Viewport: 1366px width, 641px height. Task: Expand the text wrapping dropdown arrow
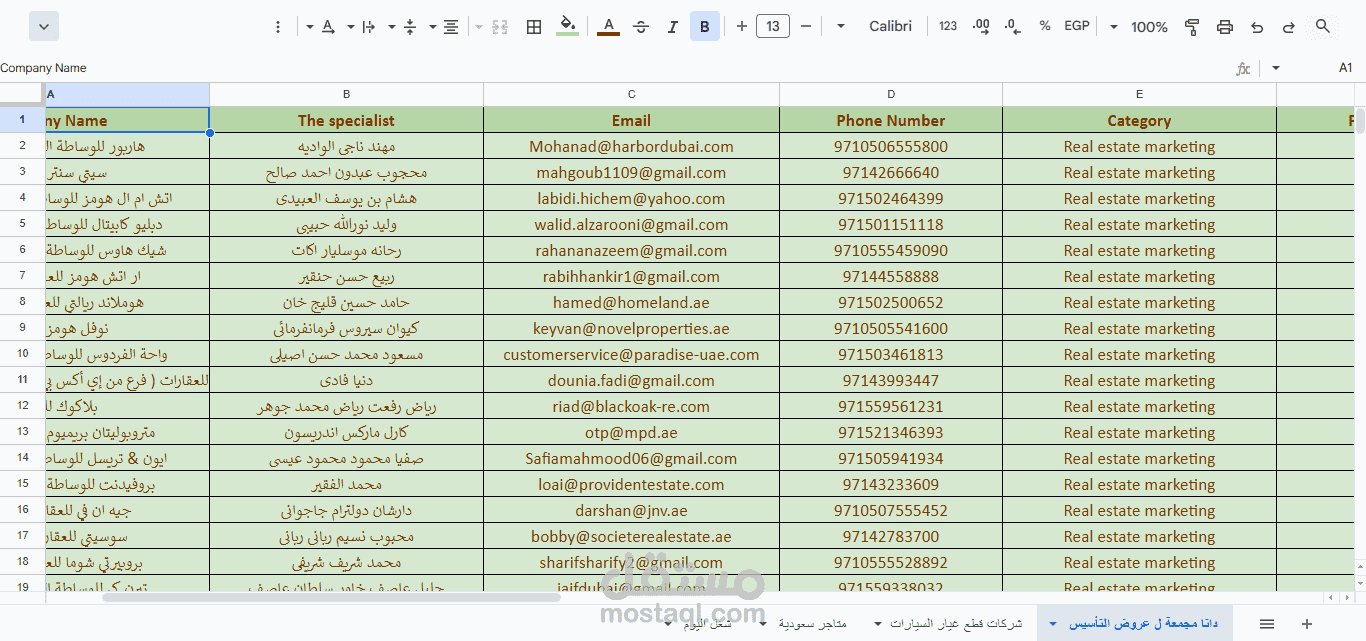click(350, 27)
